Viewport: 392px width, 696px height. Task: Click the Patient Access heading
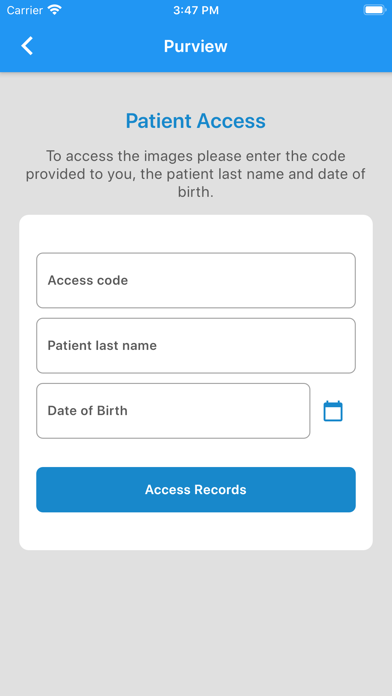point(196,121)
